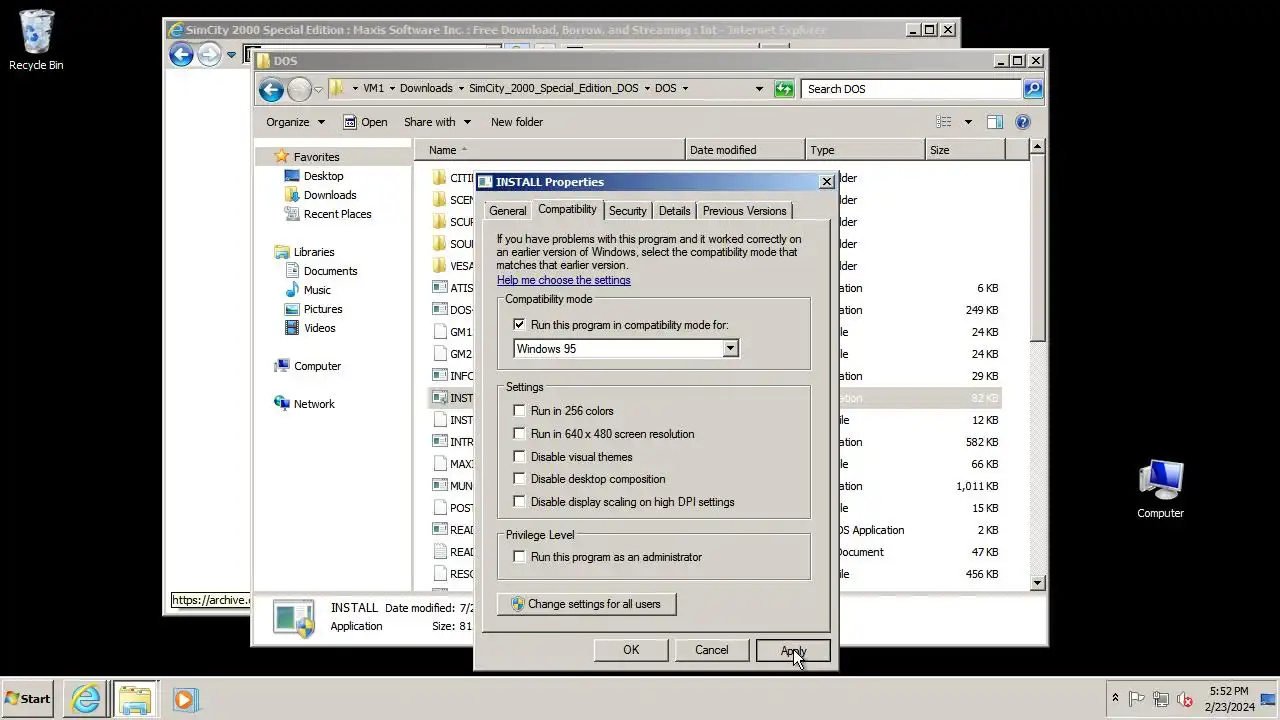Click the muted volume tray icon
This screenshot has height=720, width=1280.
1185,699
